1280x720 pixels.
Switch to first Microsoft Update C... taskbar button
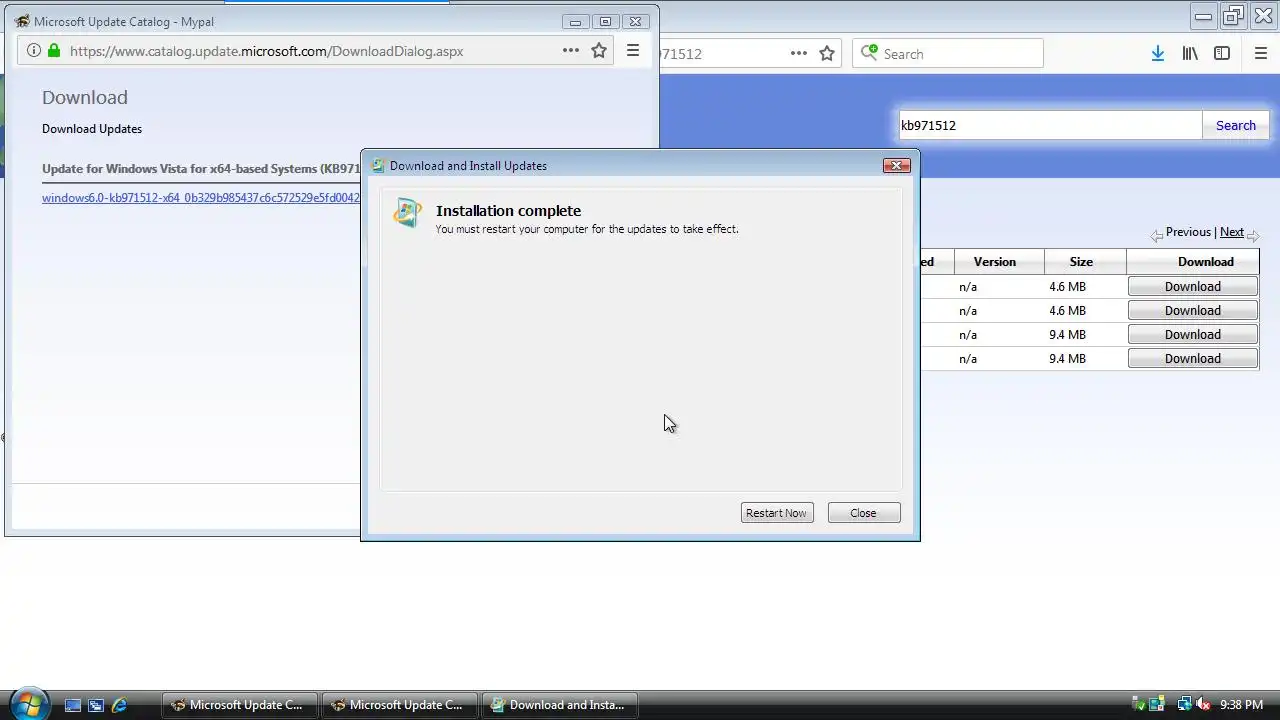pos(240,705)
